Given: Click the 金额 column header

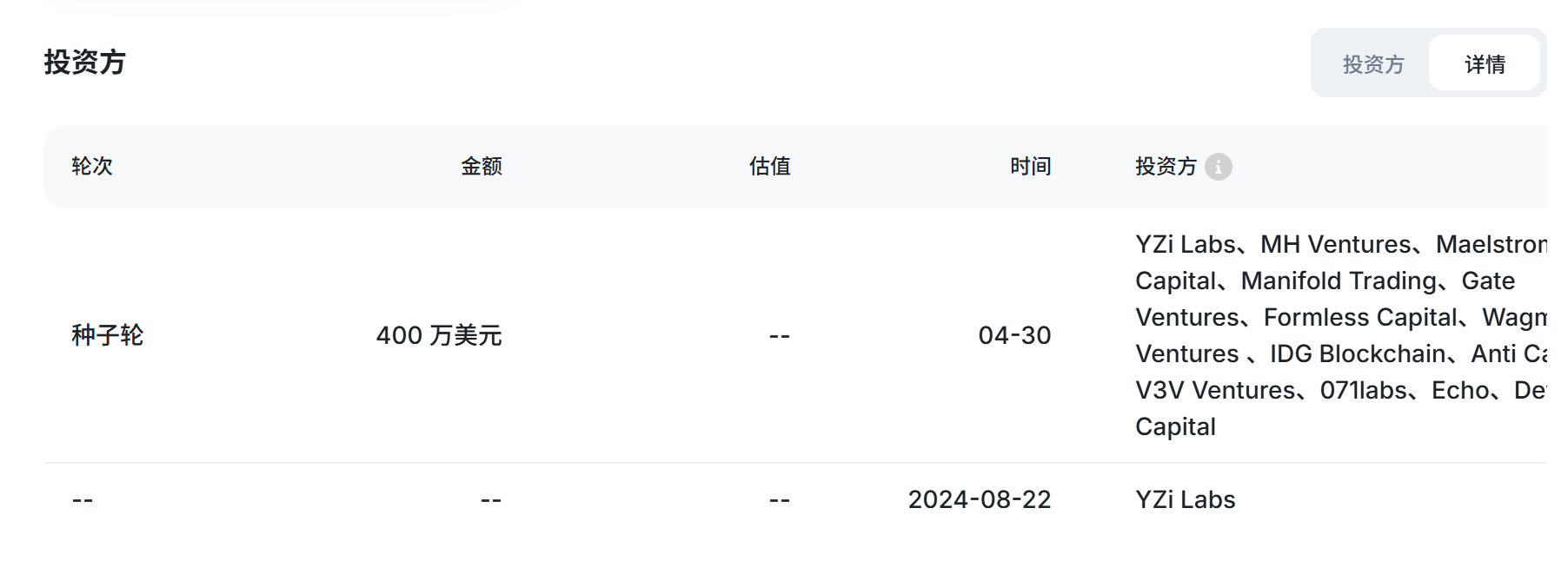Looking at the screenshot, I should (x=481, y=167).
